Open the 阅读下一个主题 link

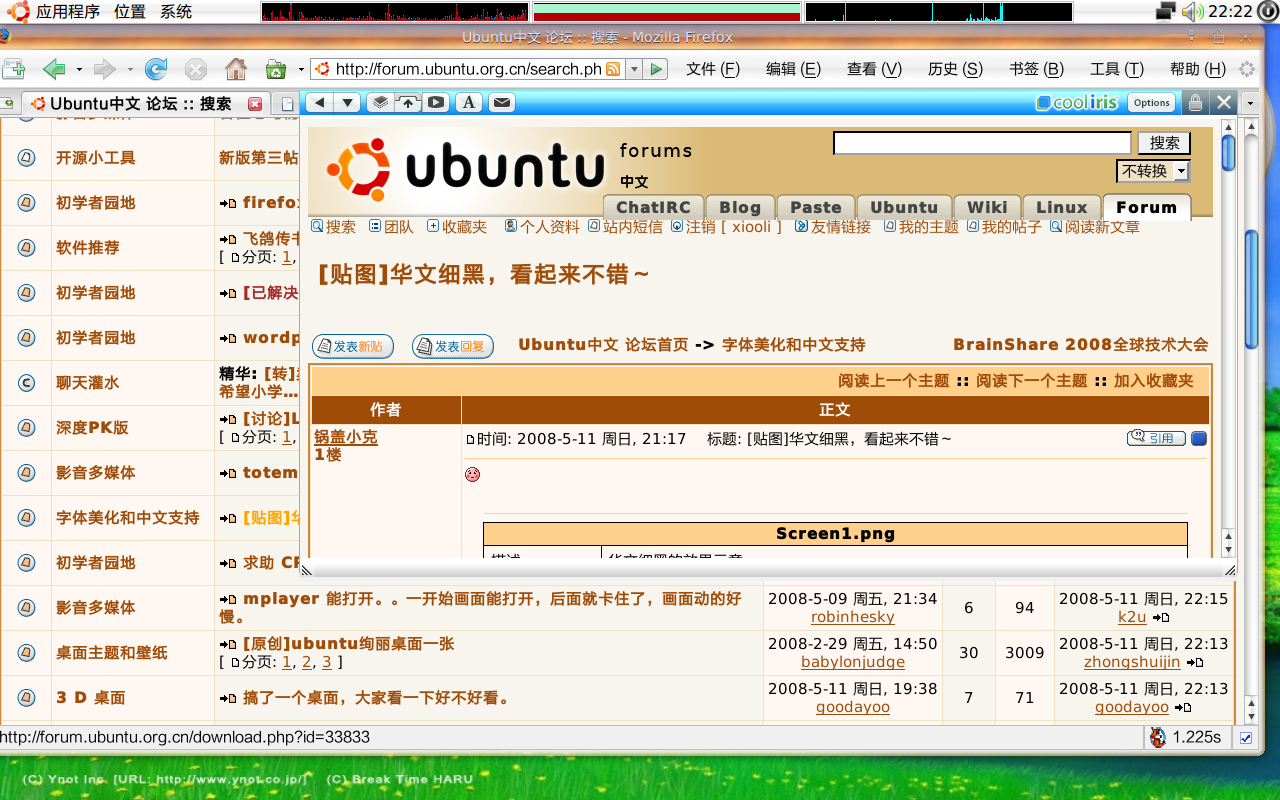click(x=1031, y=380)
